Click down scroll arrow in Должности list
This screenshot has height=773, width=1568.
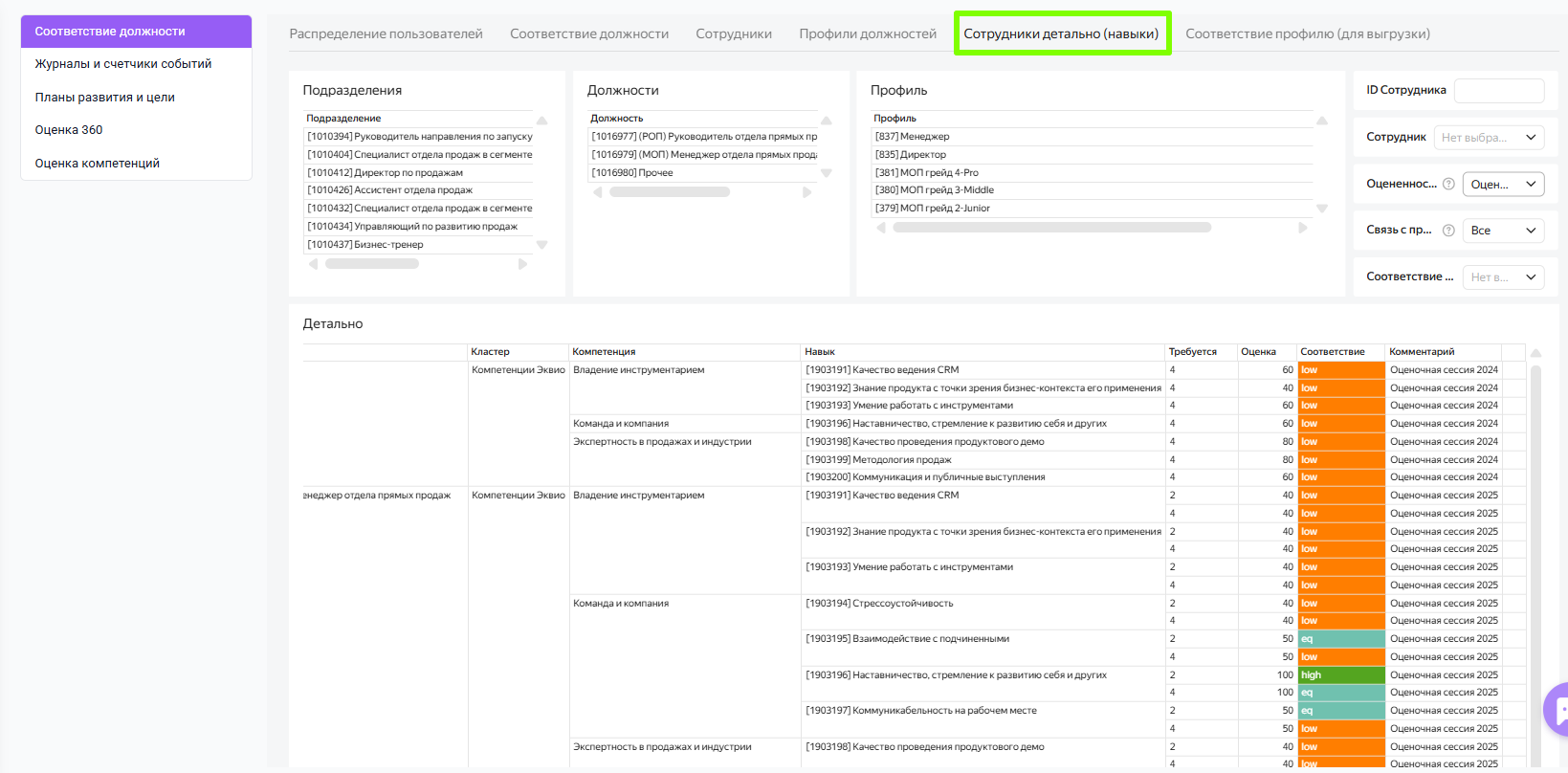tap(827, 173)
